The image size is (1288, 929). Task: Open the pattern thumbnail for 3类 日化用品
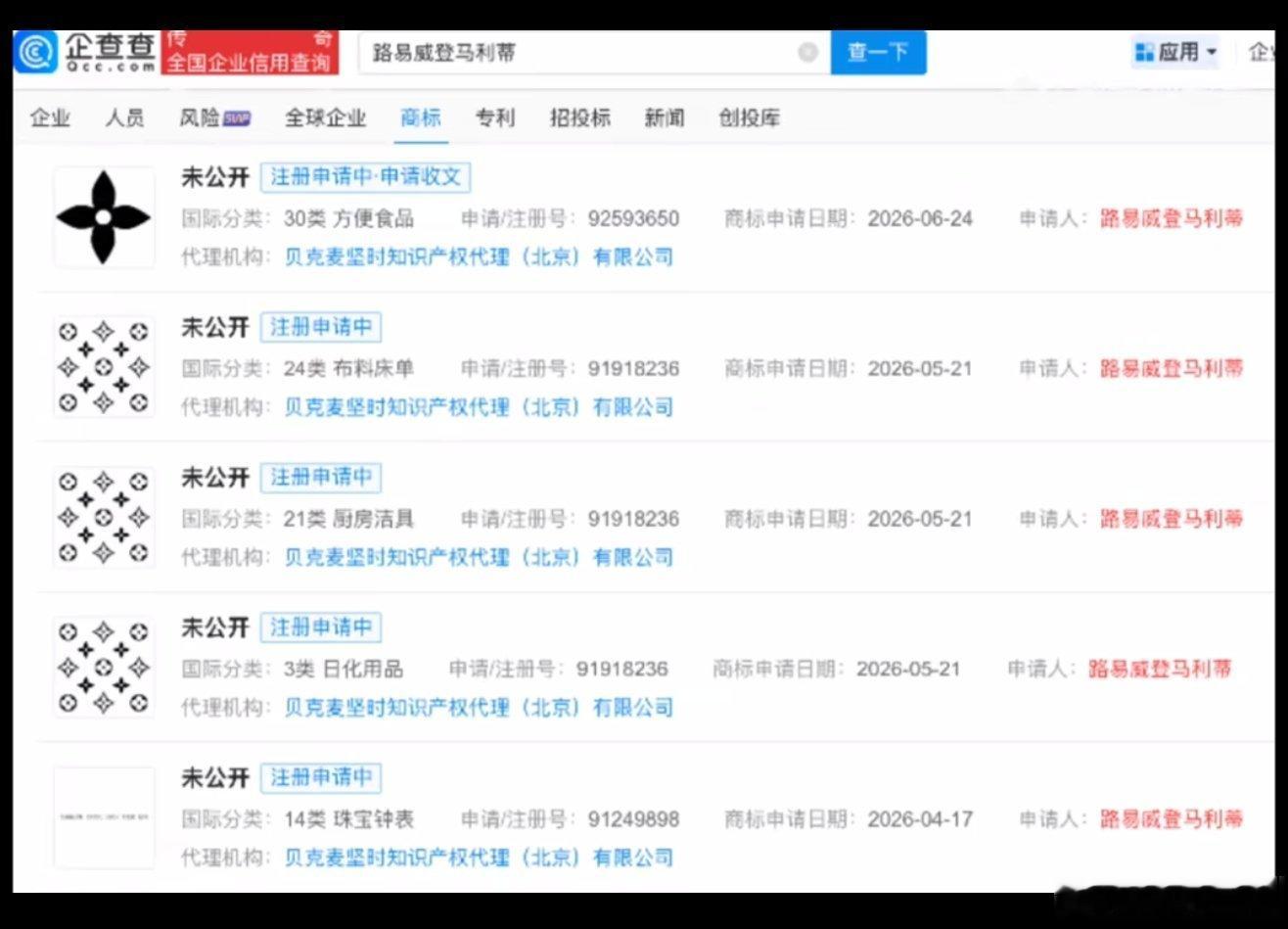[x=104, y=668]
